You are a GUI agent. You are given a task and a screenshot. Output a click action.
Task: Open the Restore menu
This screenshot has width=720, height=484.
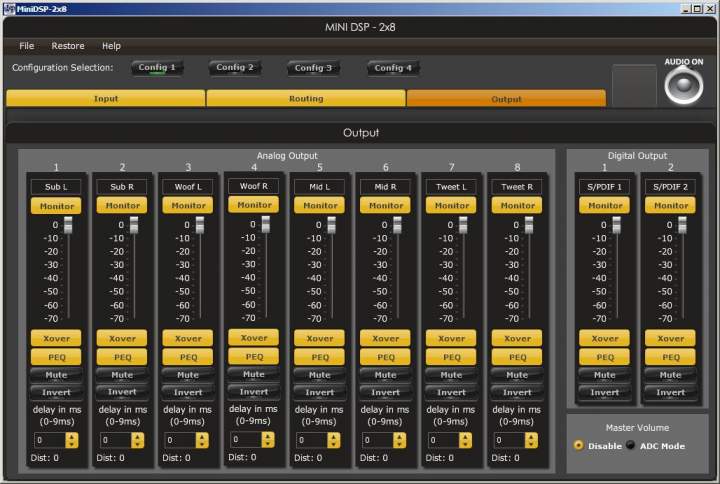pos(68,46)
